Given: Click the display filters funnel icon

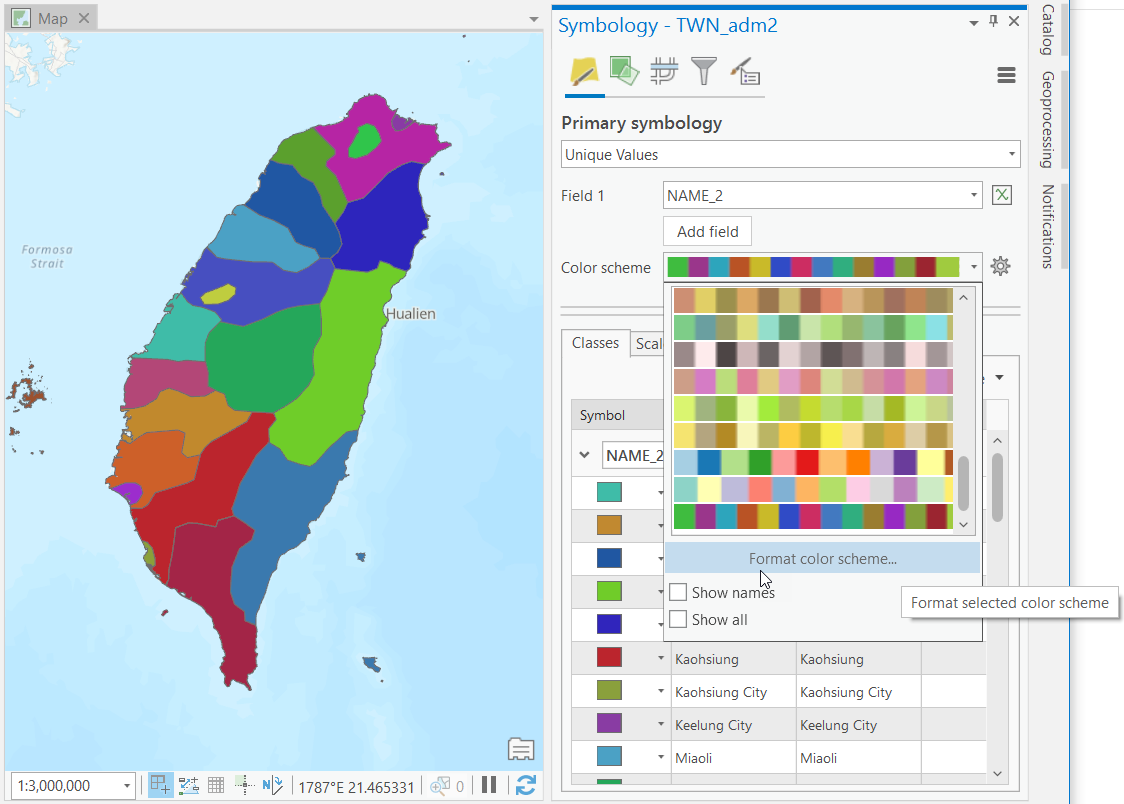Looking at the screenshot, I should click(704, 73).
